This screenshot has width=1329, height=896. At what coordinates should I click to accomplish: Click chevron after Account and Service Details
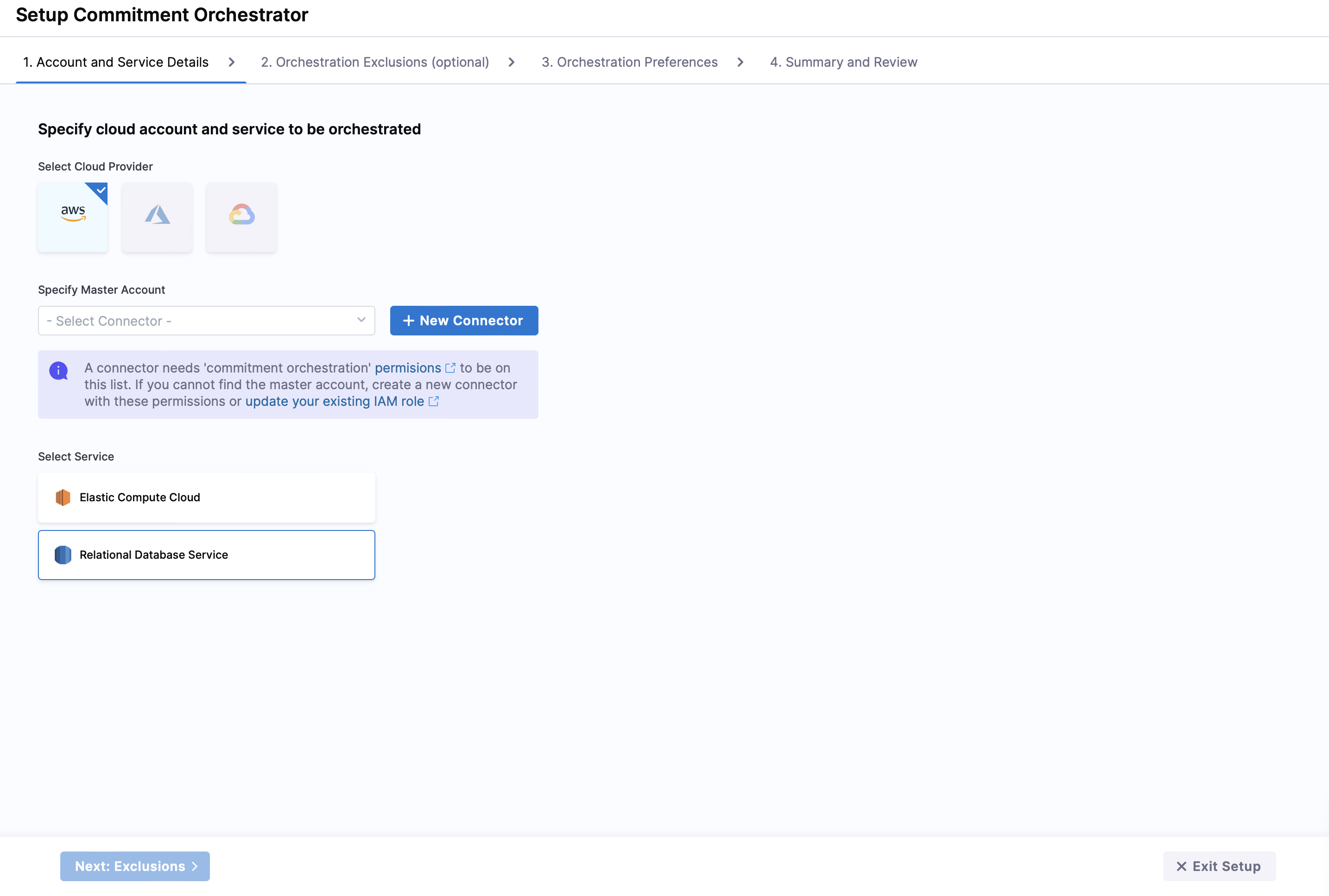coord(232,62)
